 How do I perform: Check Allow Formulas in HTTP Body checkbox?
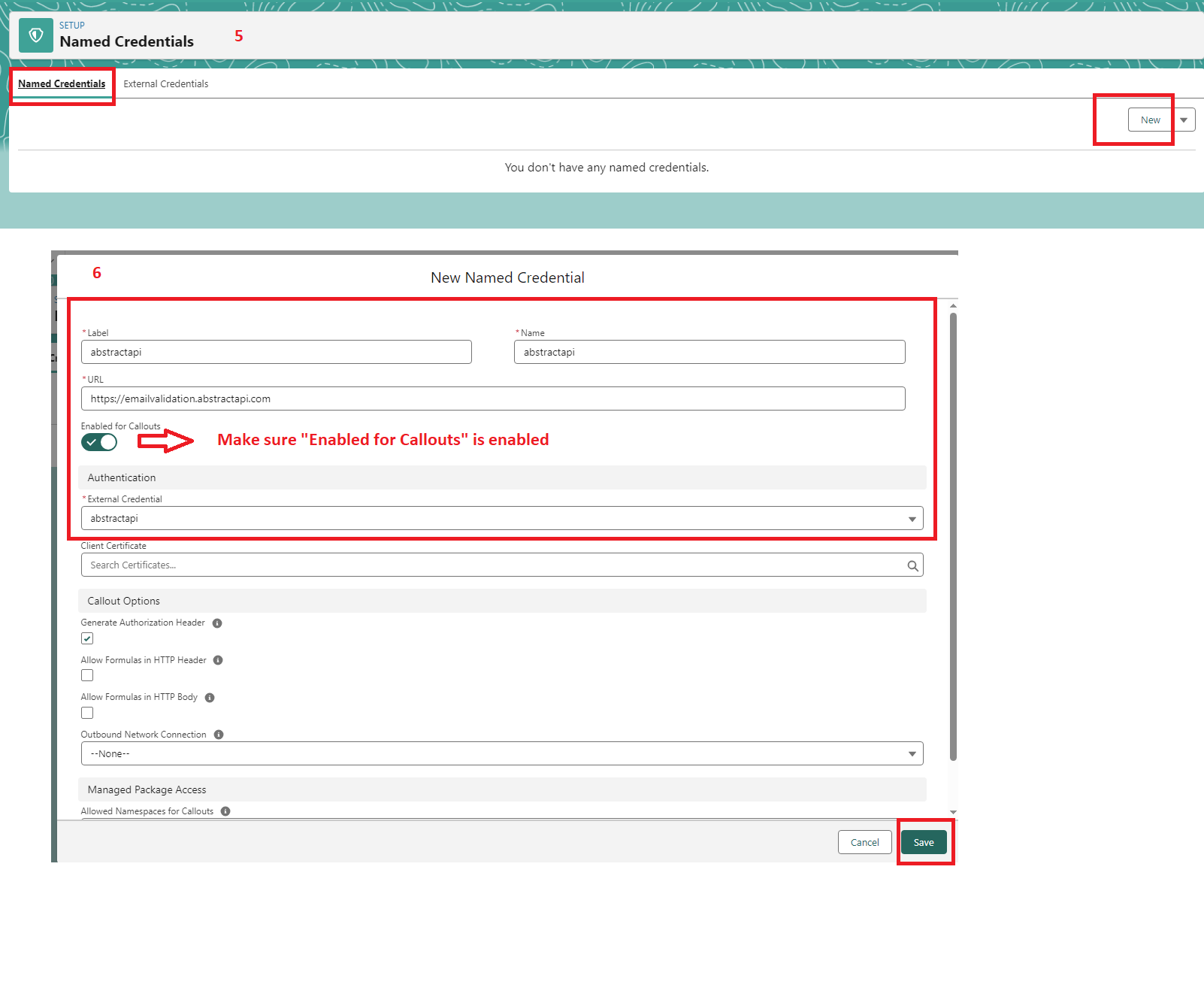(87, 713)
